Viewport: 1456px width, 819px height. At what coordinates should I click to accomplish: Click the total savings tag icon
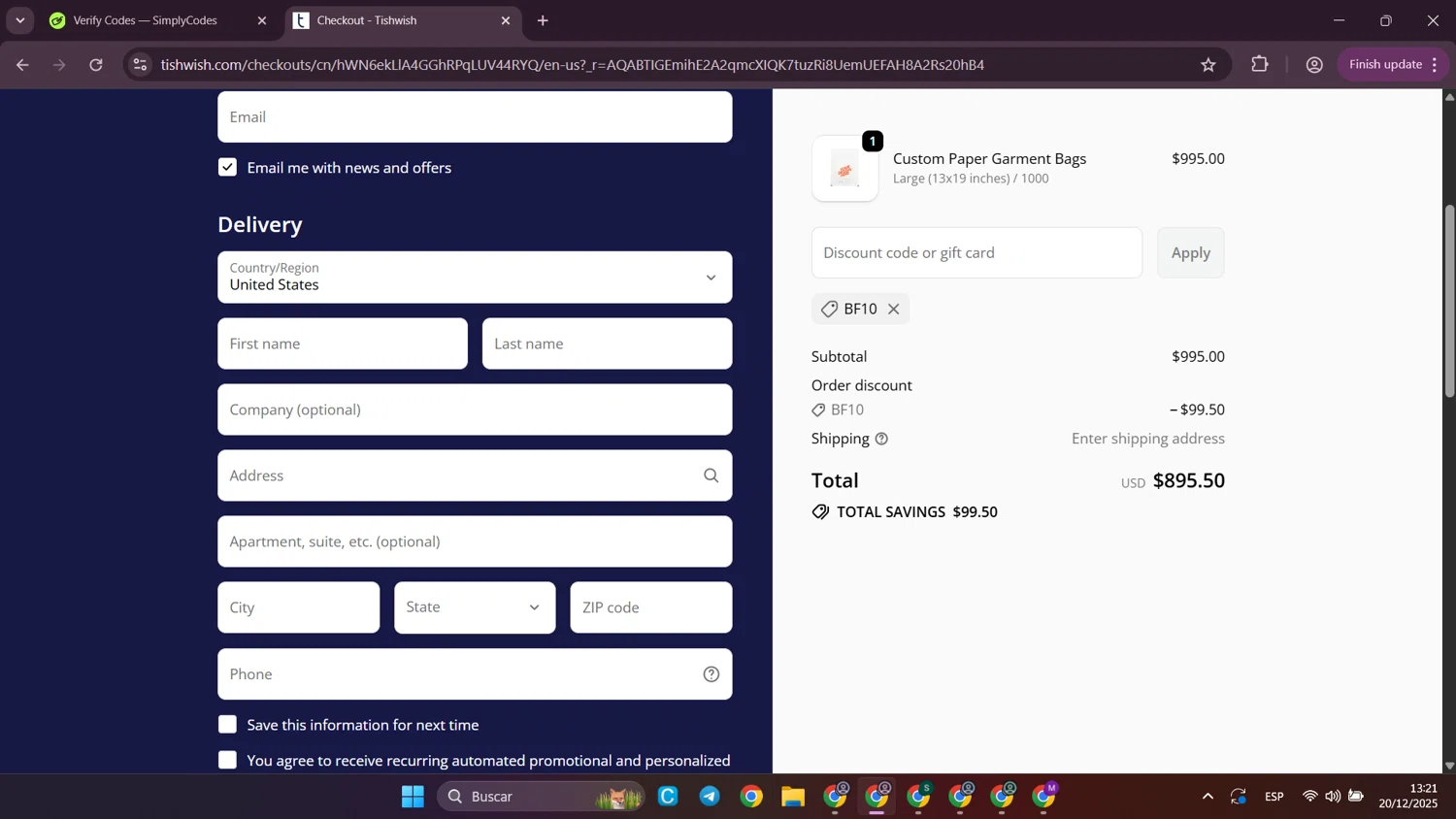pos(820,512)
